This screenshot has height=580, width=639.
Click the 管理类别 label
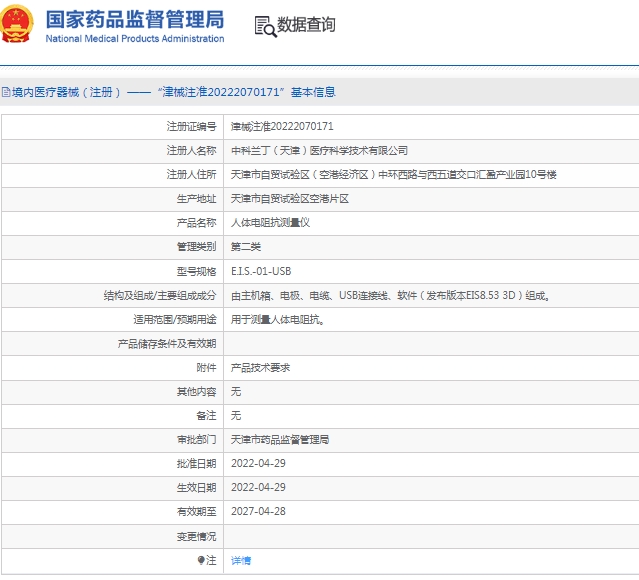point(196,247)
